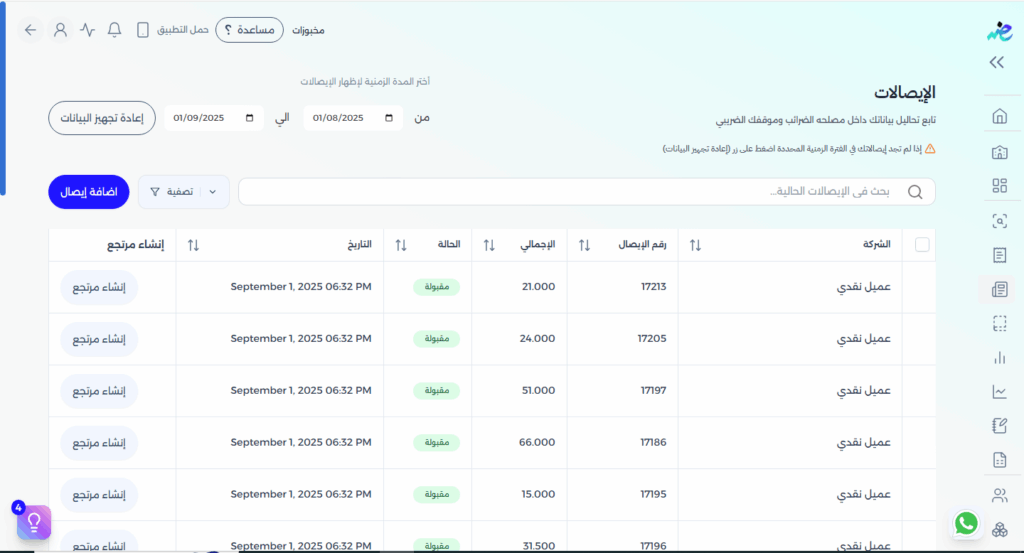1024x553 pixels.
Task: Click the lightbulb tips icon
Action: coord(33,522)
